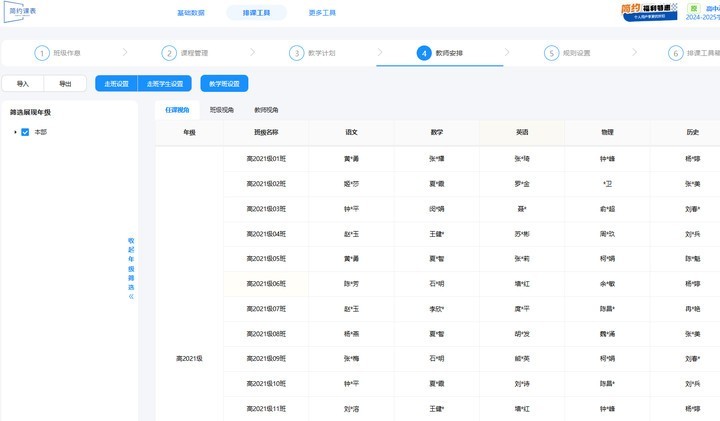The height and width of the screenshot is (421, 720).
Task: Collapse the grade filter panel 收起年级筛选
Action: pyautogui.click(x=130, y=268)
